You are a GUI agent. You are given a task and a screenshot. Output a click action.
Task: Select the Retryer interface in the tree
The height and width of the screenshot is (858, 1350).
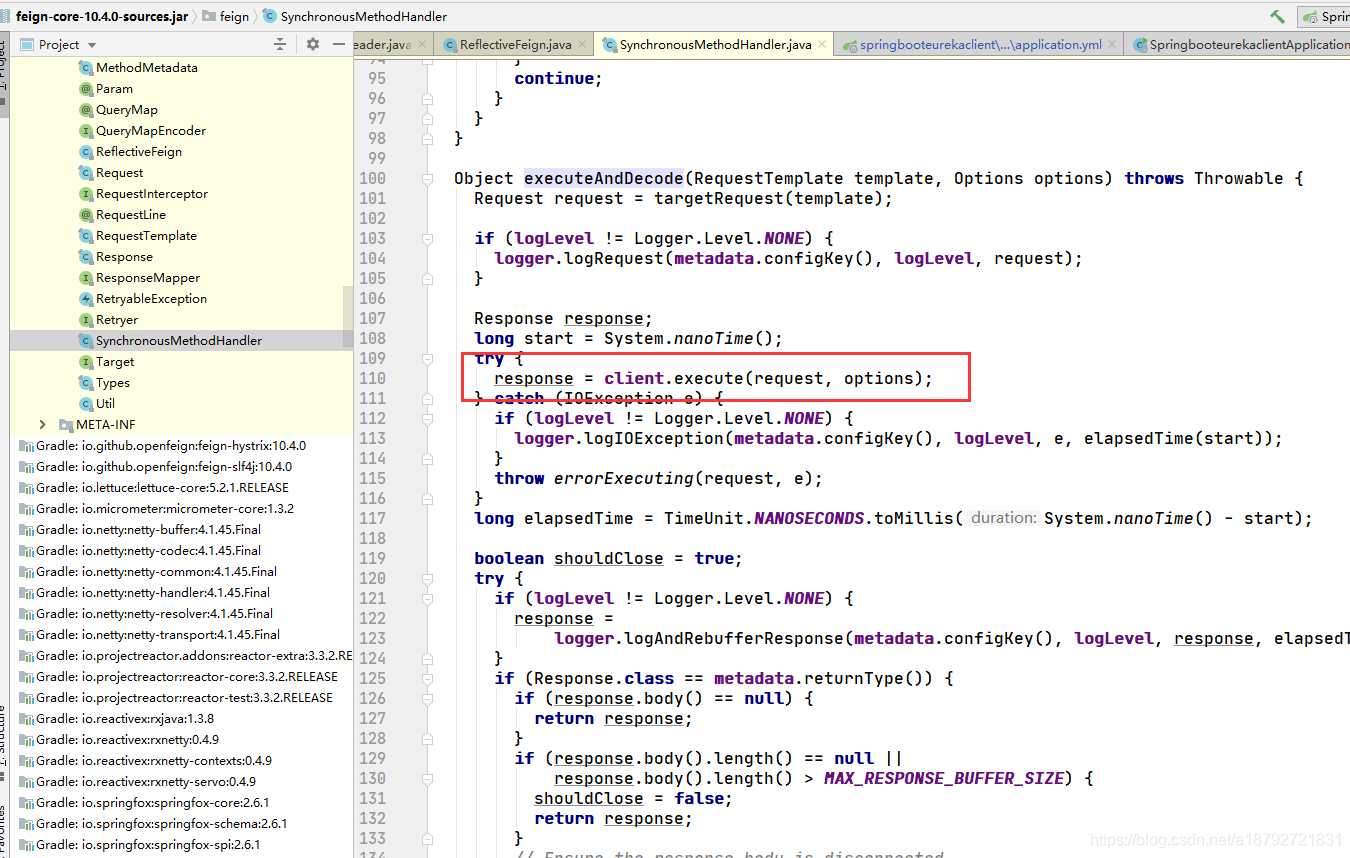click(117, 320)
